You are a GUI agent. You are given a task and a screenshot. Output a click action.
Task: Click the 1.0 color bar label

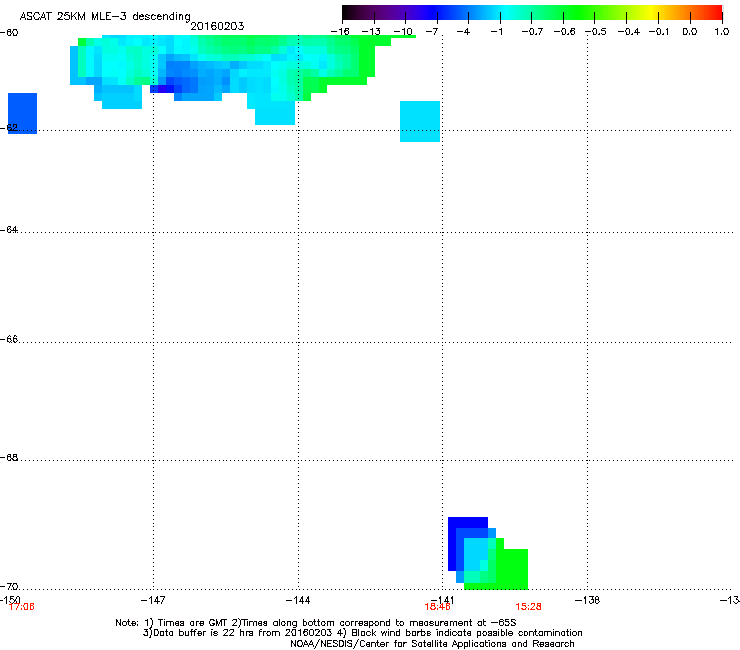(722, 32)
